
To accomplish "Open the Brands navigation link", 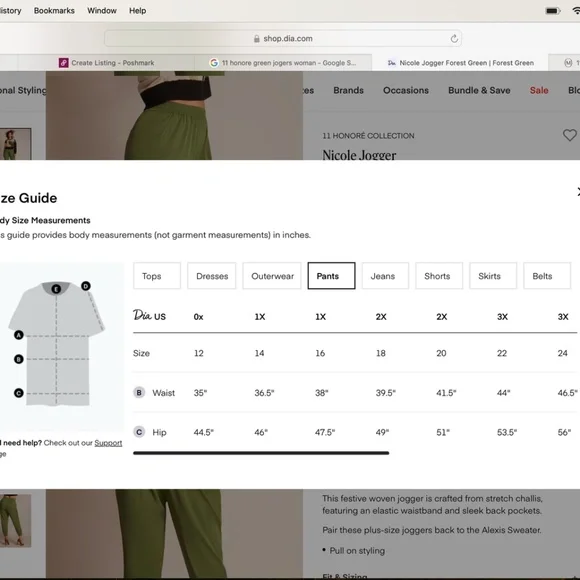I will 348,90.
